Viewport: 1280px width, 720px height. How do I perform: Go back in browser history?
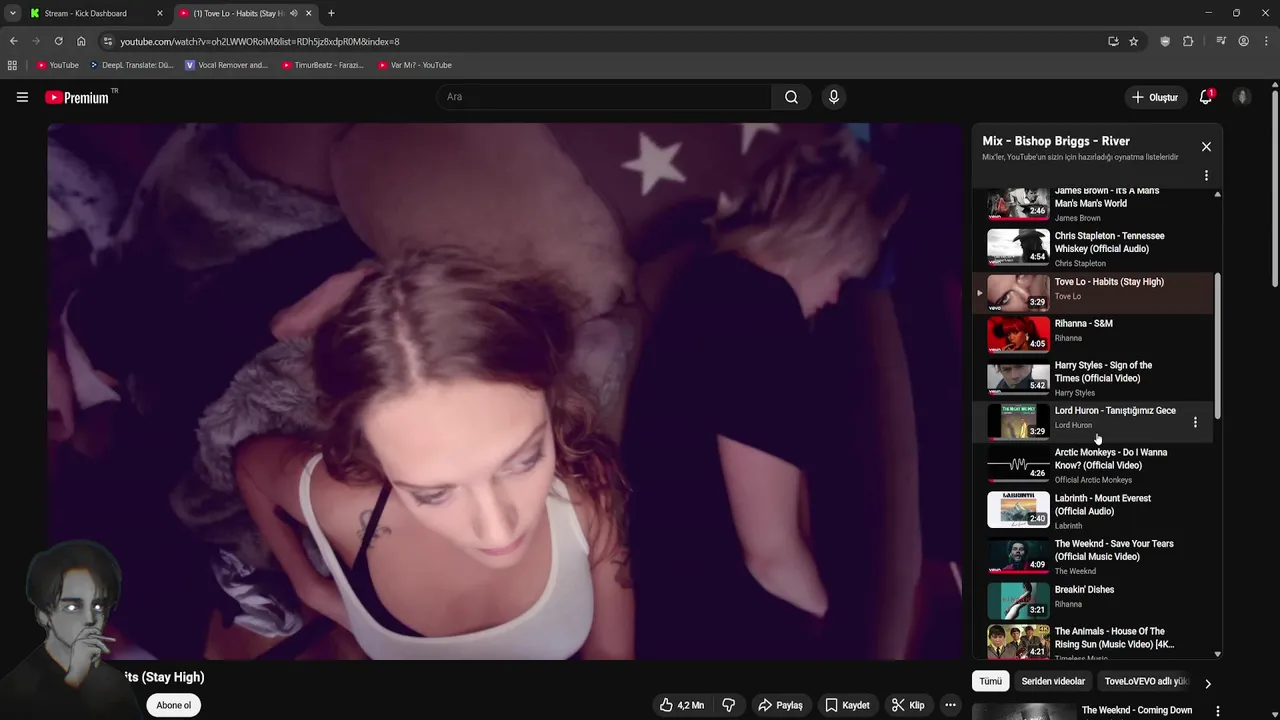(x=13, y=41)
